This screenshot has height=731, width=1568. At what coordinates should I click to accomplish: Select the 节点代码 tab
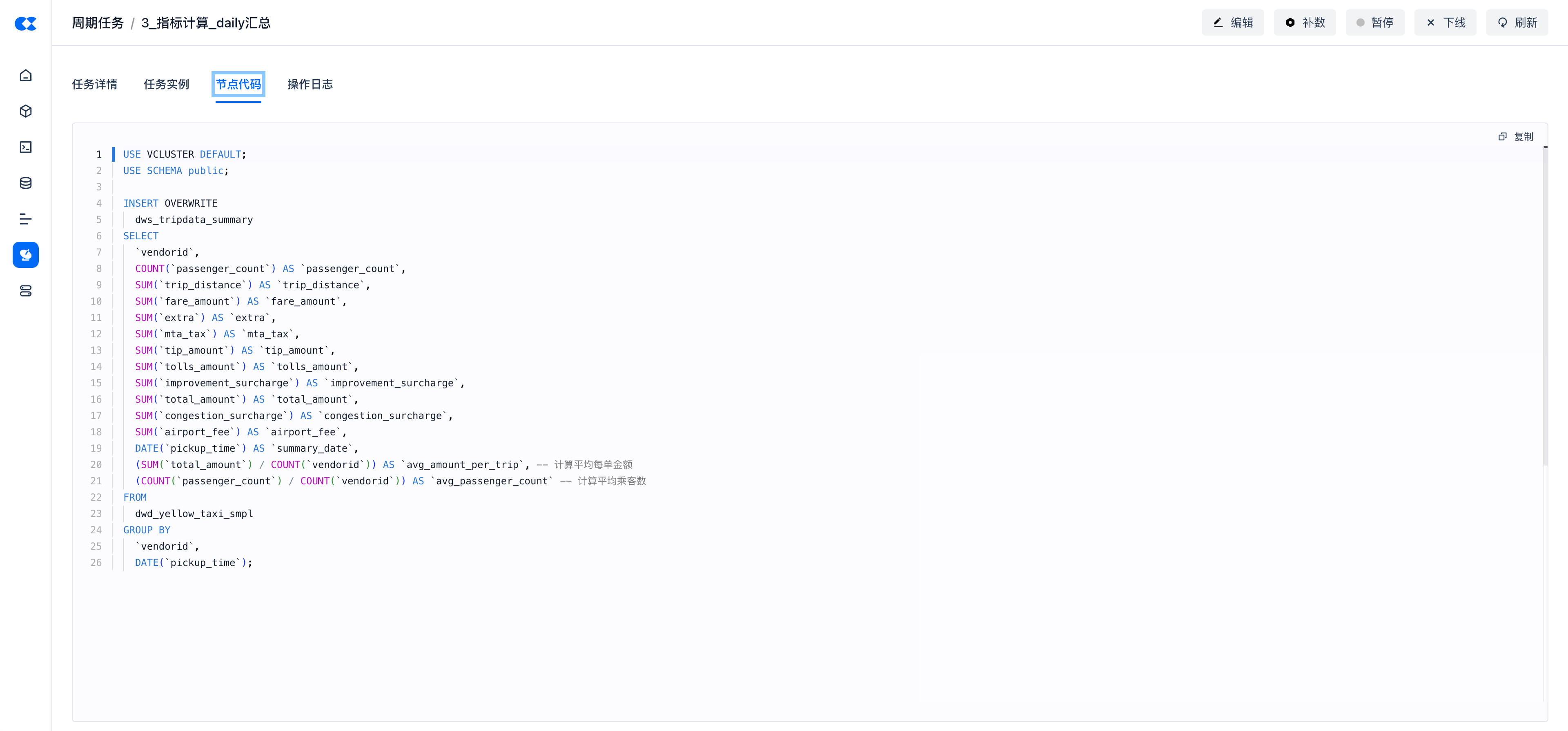(x=238, y=84)
